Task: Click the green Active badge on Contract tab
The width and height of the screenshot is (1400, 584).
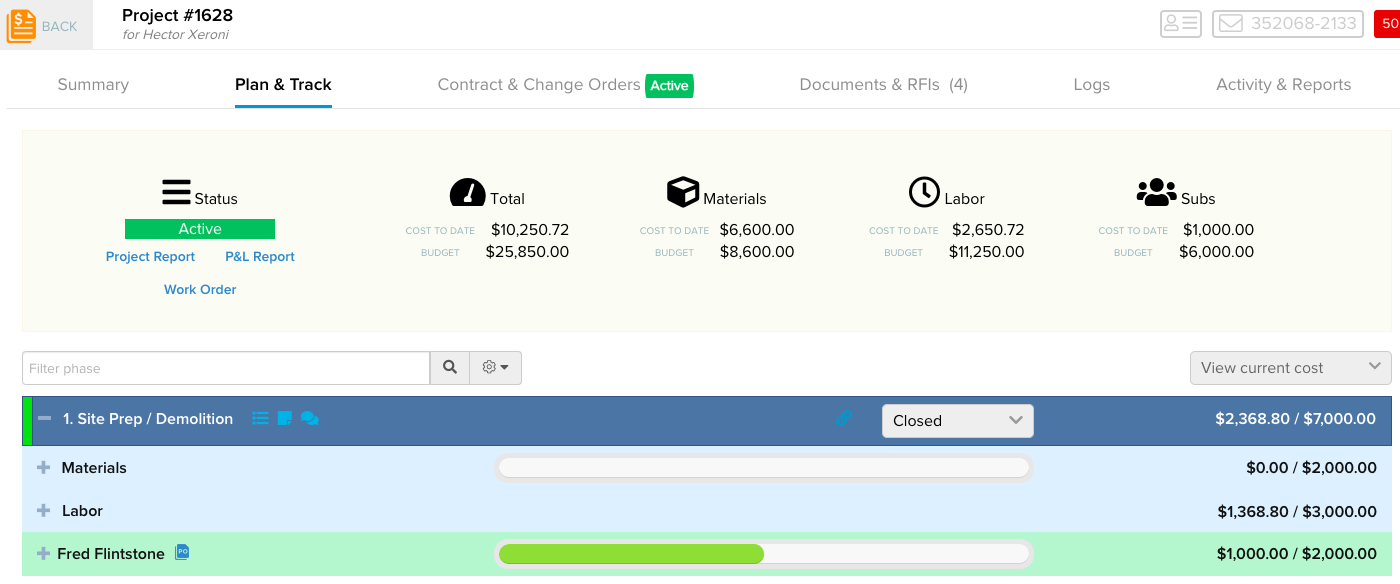Action: [x=669, y=86]
